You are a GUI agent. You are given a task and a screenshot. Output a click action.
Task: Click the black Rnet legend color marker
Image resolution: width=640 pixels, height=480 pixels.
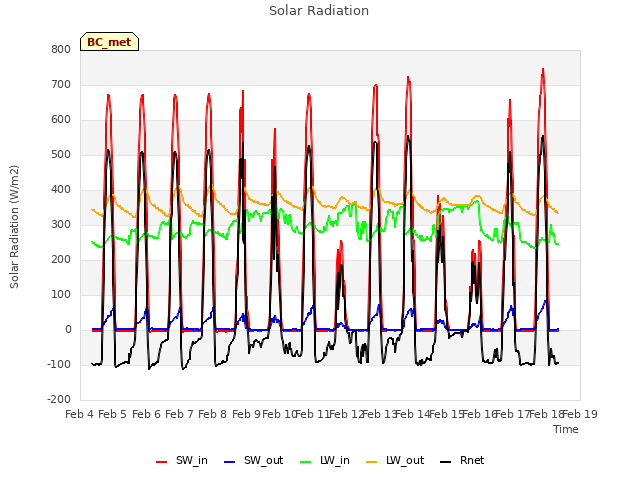446,462
